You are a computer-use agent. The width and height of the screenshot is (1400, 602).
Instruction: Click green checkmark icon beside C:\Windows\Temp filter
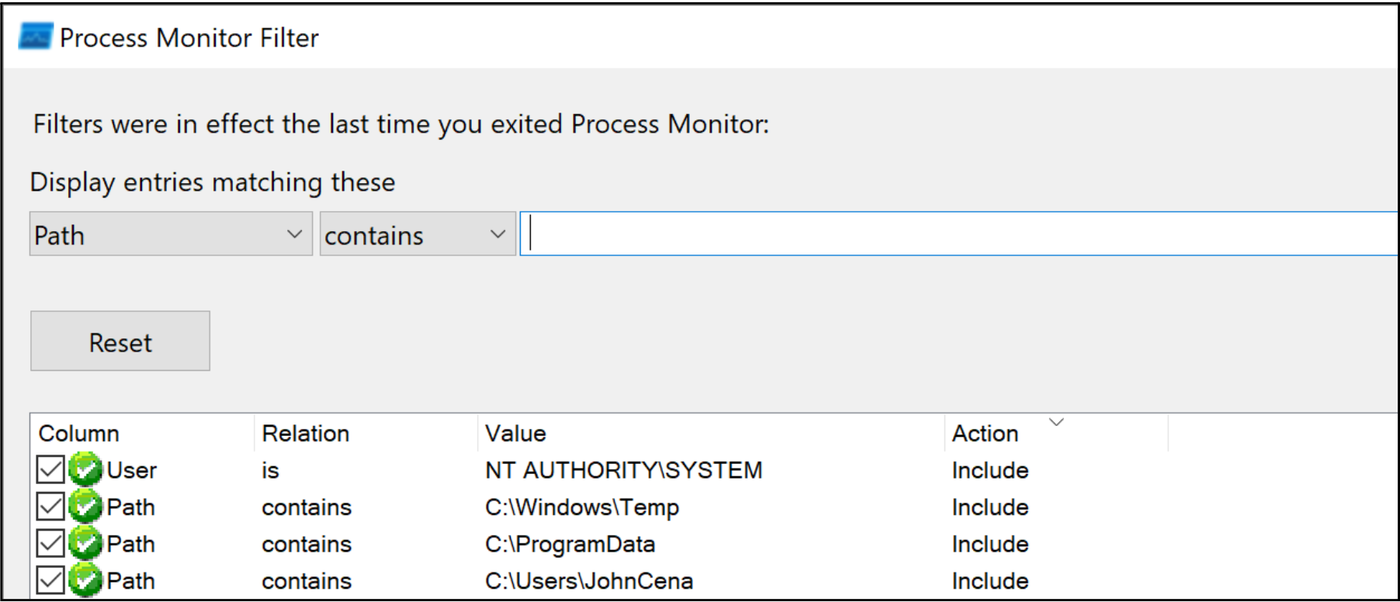click(x=86, y=507)
